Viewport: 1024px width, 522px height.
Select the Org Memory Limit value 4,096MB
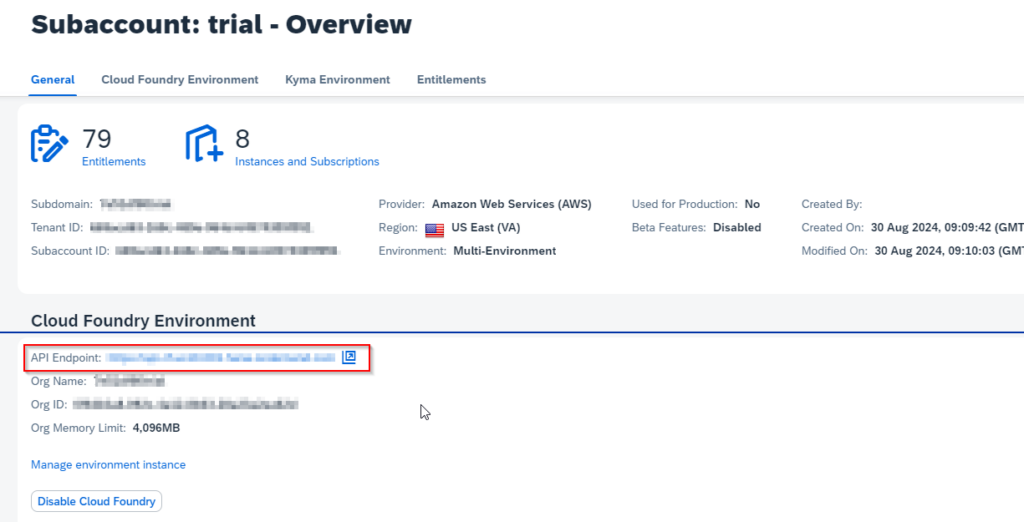pos(156,428)
